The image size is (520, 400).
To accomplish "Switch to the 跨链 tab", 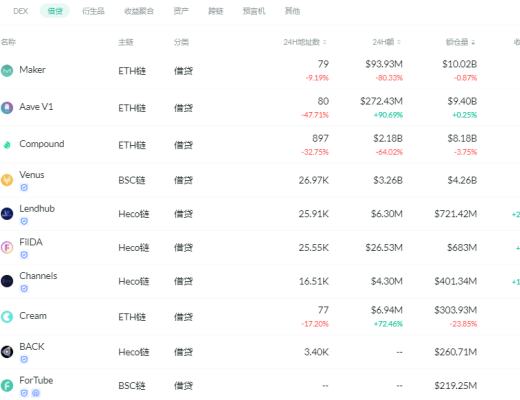I will pos(216,11).
